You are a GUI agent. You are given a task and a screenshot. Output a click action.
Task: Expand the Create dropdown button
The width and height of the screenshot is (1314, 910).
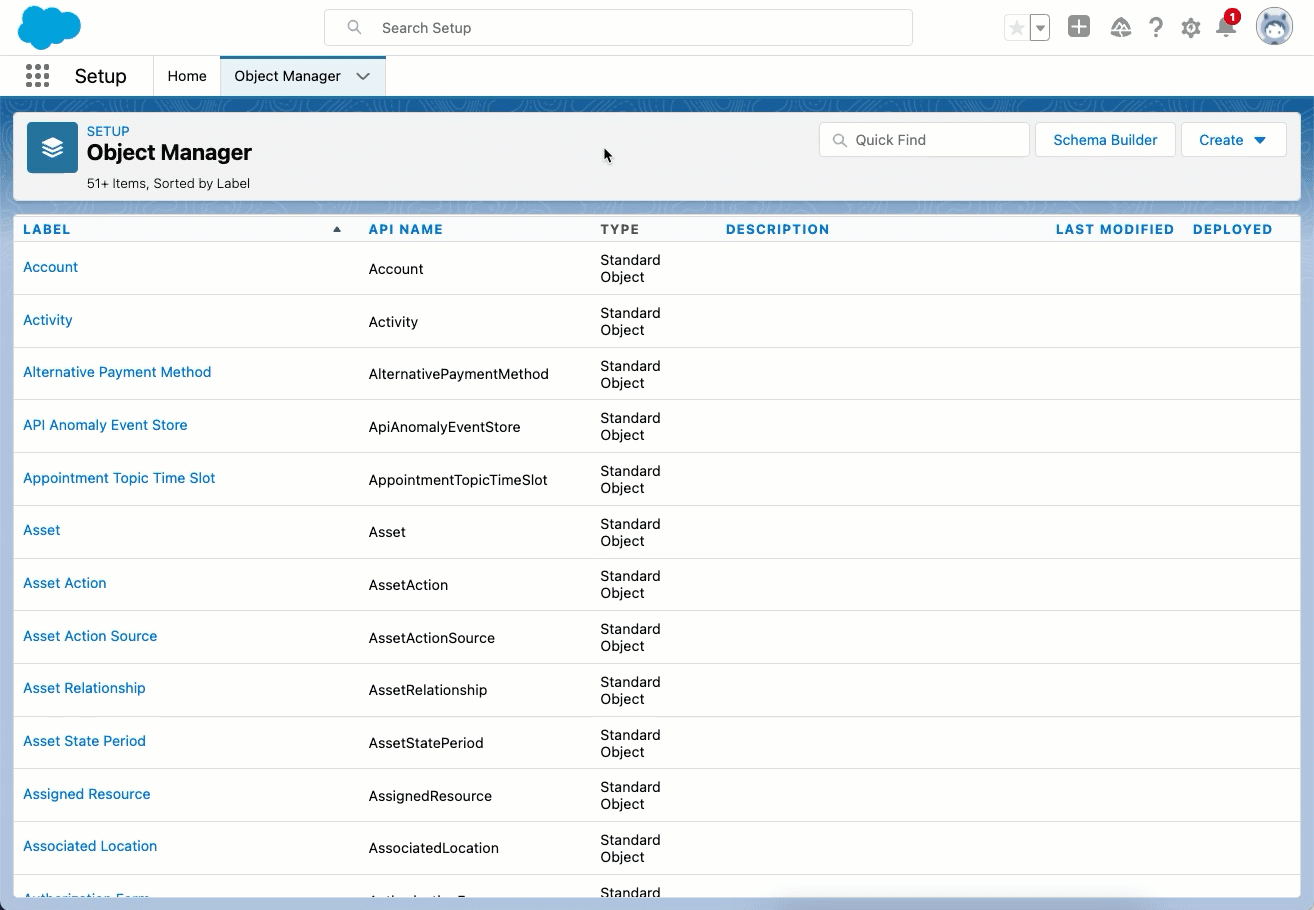[1233, 140]
